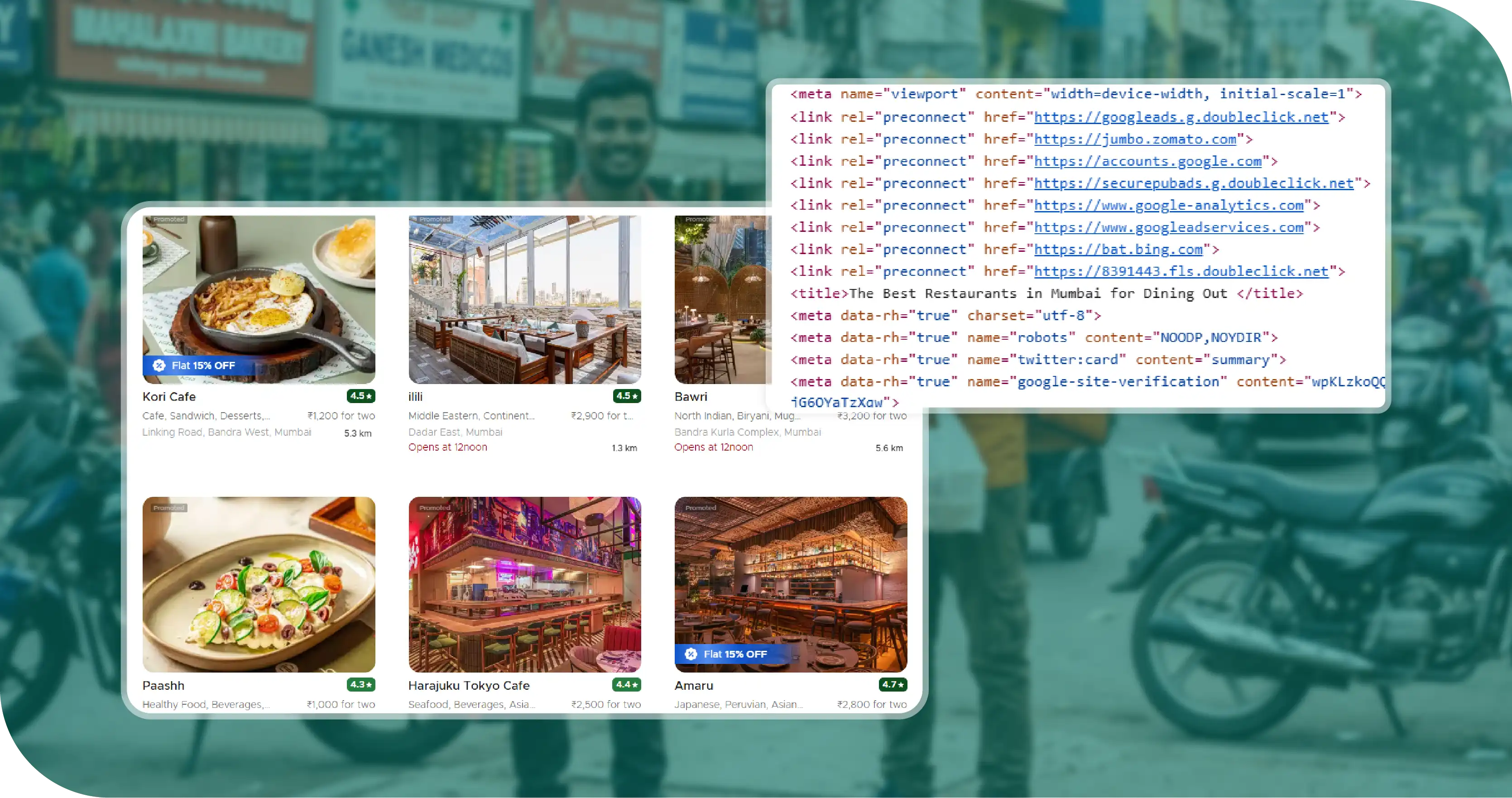Click the Promoted tag on Harajuku Tokyo Cafe's photo
Screen dimensions: 1512x798
click(x=434, y=508)
